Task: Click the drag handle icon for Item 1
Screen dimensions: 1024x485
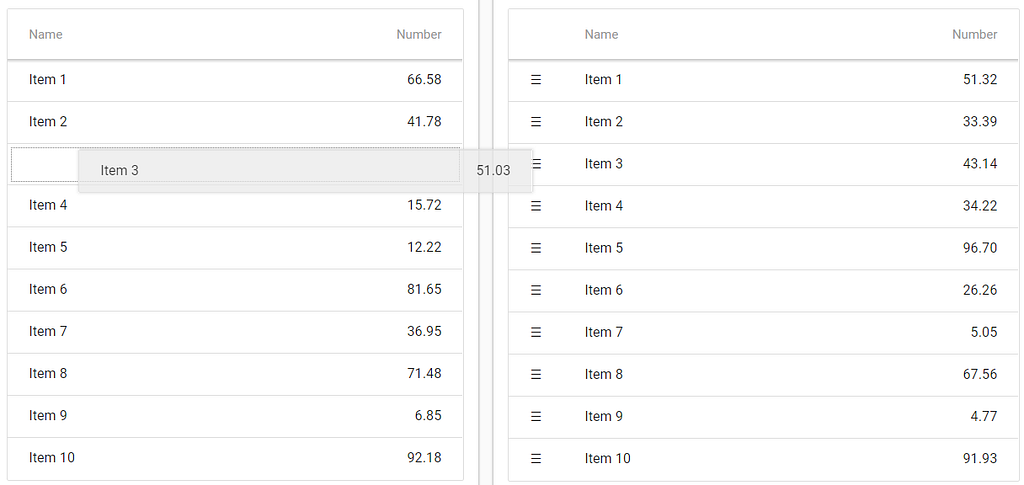Action: pyautogui.click(x=536, y=80)
